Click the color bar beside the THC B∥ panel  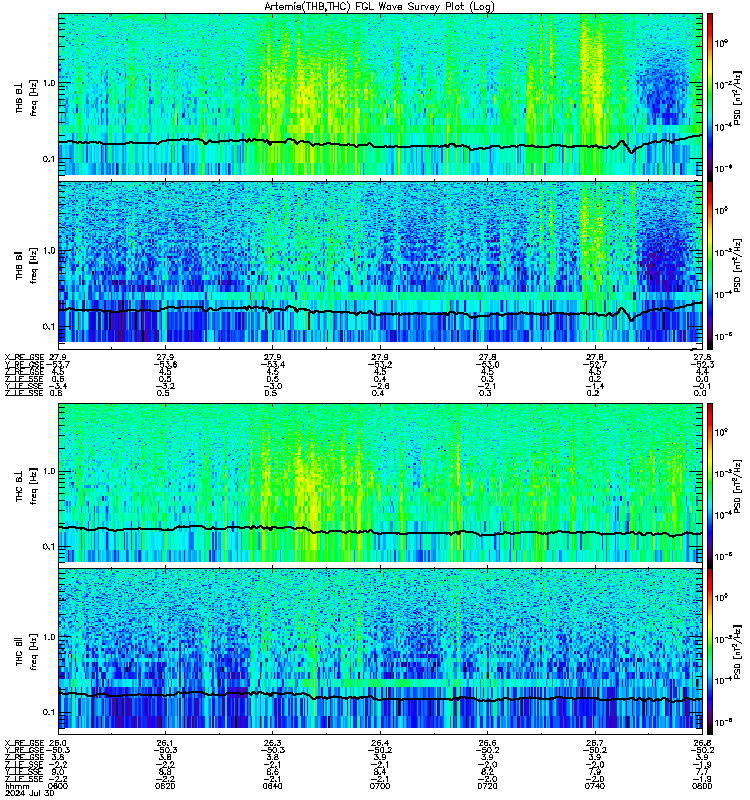pyautogui.click(x=710, y=652)
